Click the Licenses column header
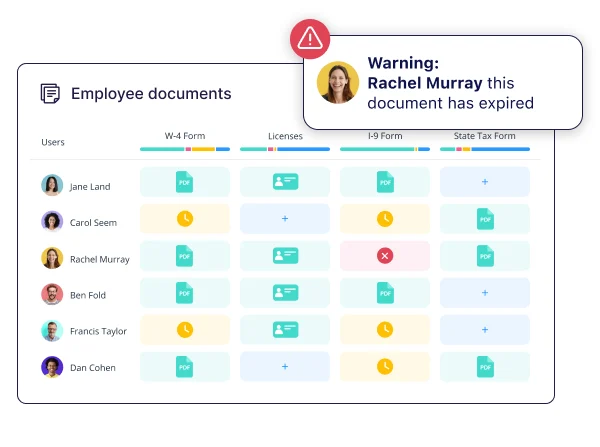600x447 pixels. [285, 136]
